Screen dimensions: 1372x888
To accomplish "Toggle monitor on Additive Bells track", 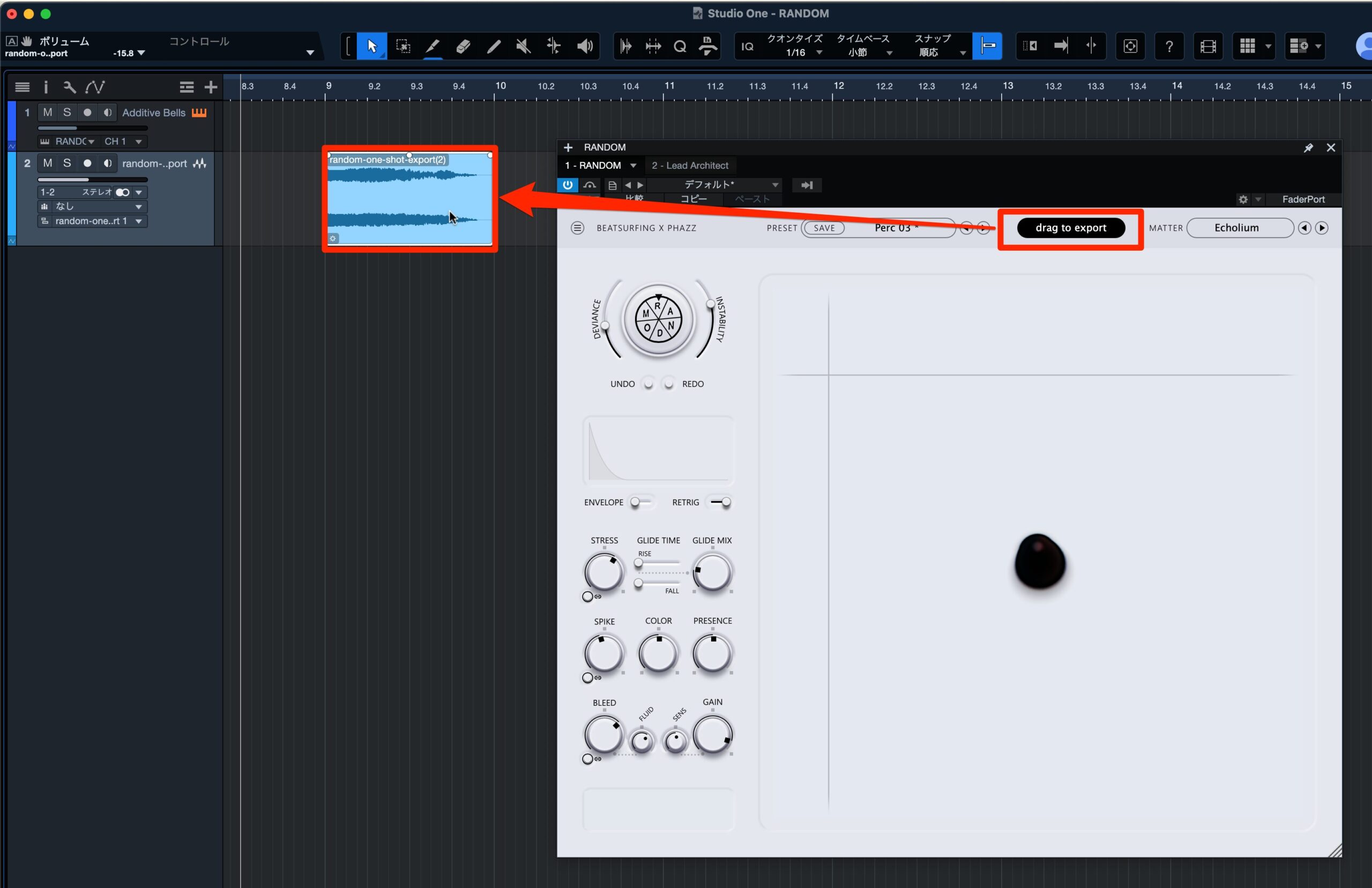I will (x=107, y=113).
